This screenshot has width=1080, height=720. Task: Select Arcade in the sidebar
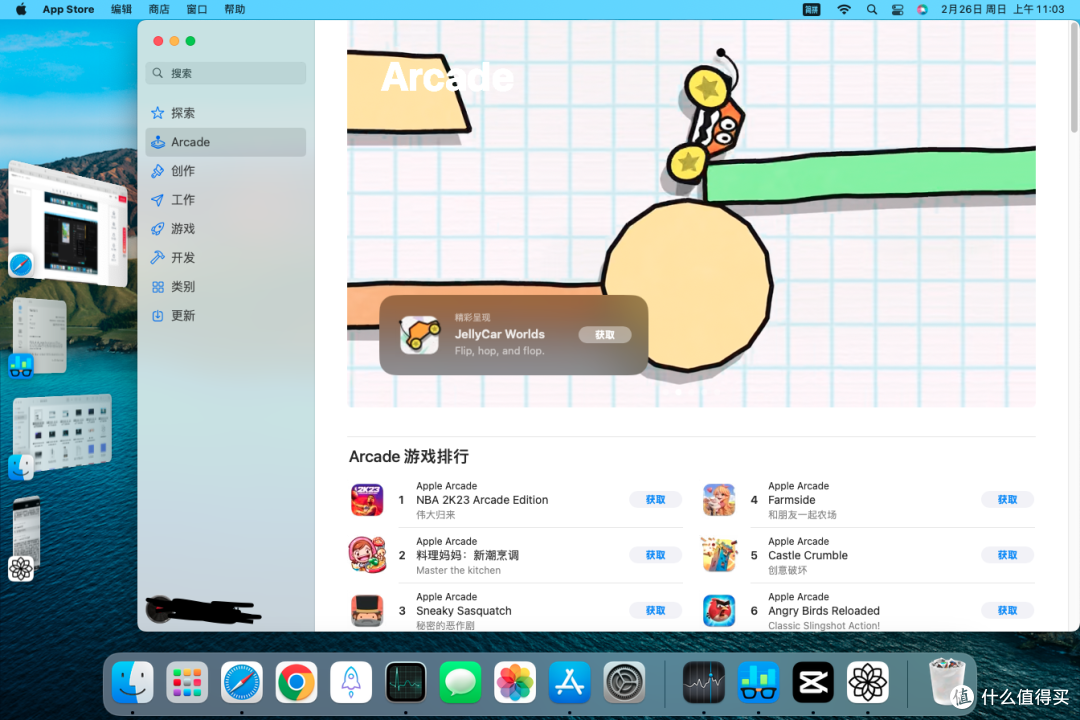tap(226, 142)
